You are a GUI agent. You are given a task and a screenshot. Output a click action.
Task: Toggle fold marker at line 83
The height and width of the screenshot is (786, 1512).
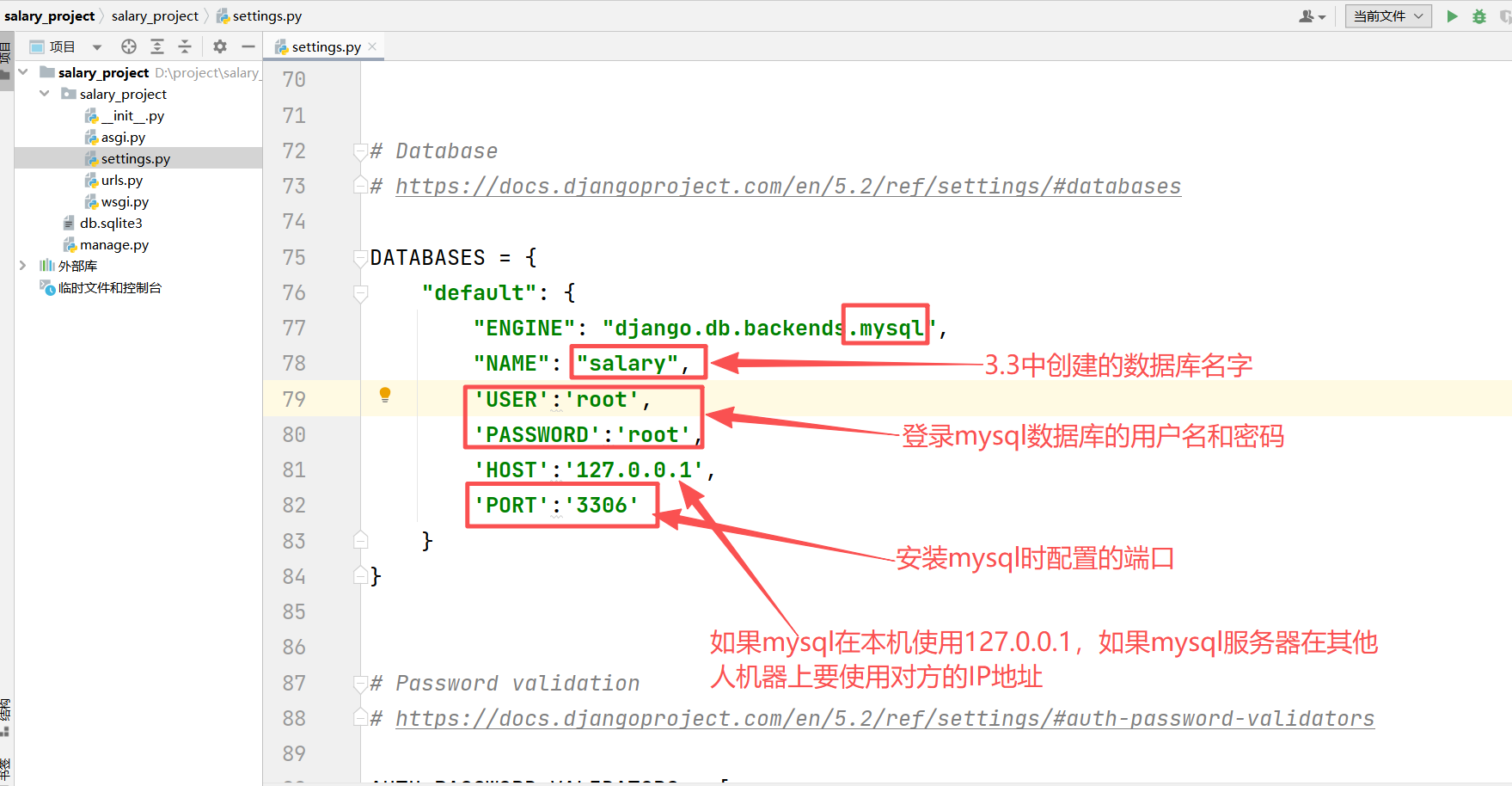click(361, 541)
